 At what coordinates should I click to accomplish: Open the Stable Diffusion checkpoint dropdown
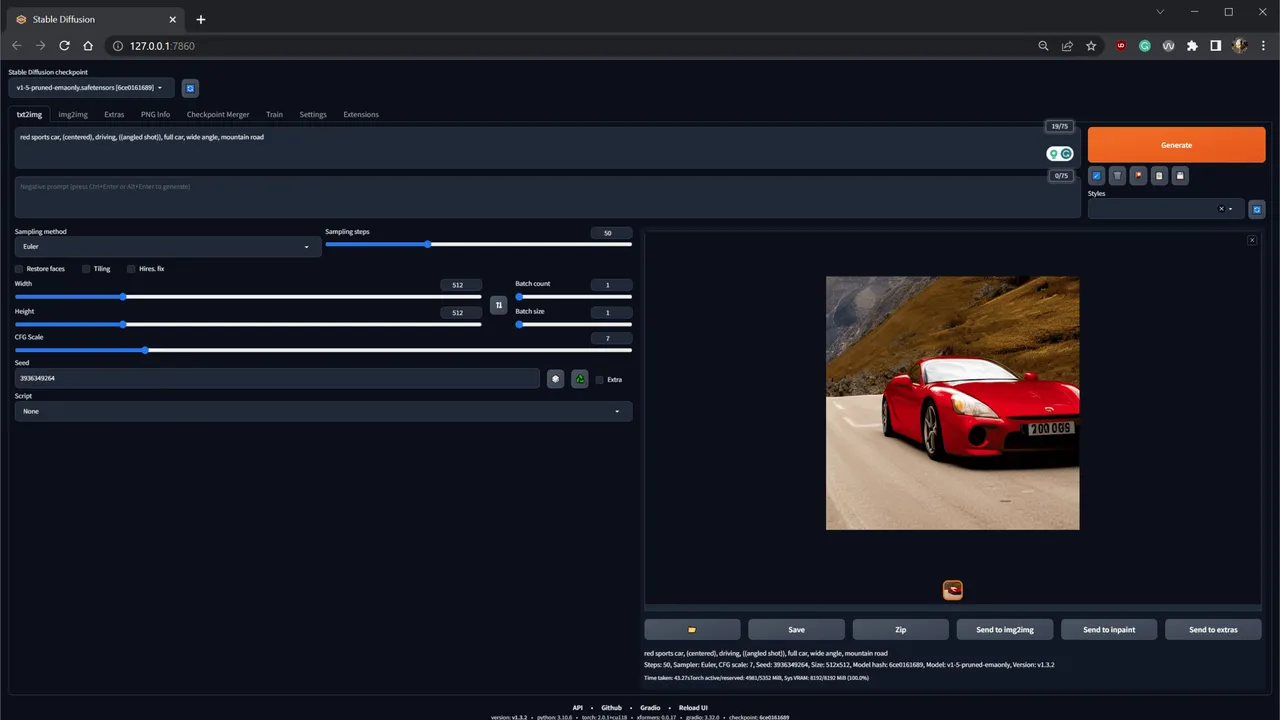click(x=91, y=88)
